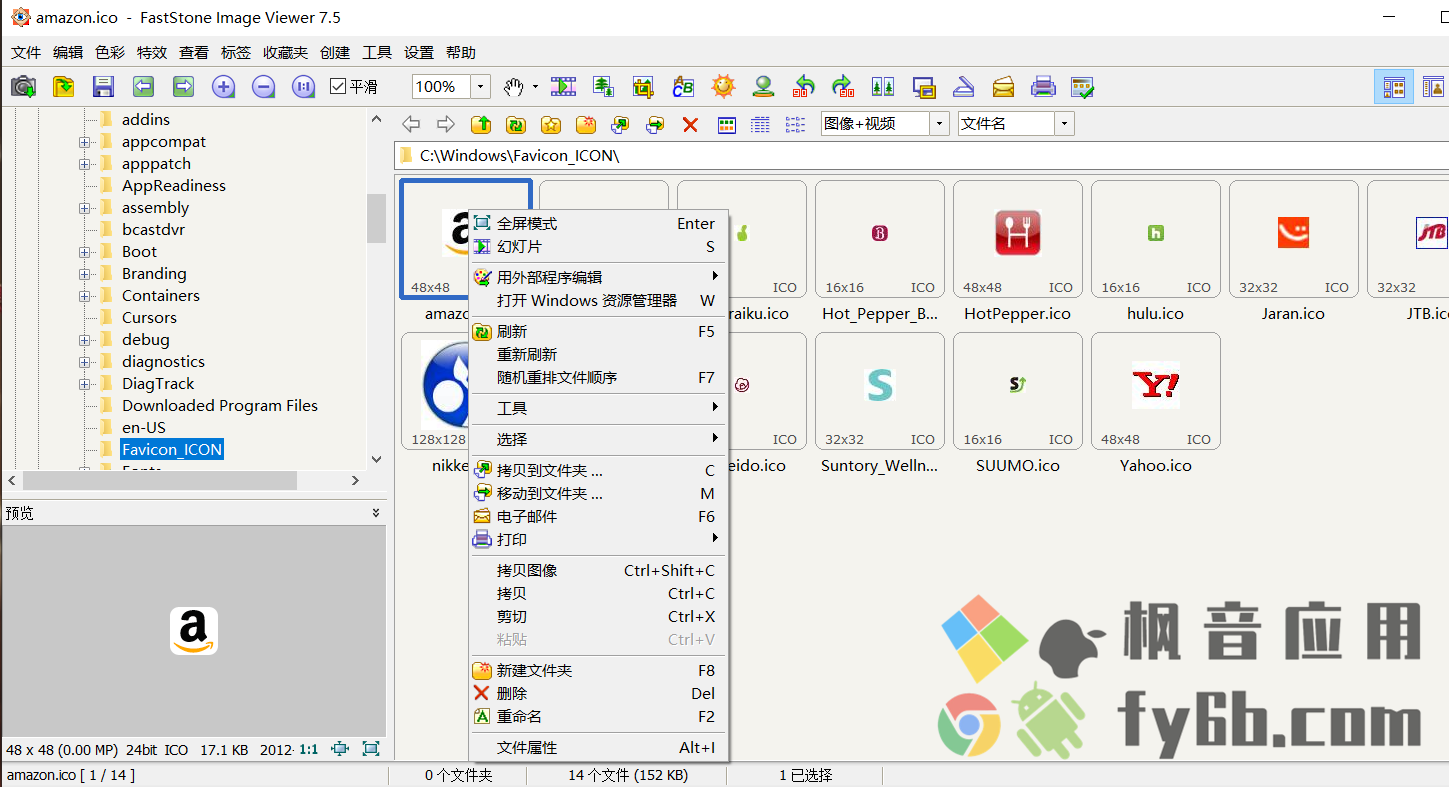
Task: Switch to thumbnails view icon
Action: tap(727, 124)
